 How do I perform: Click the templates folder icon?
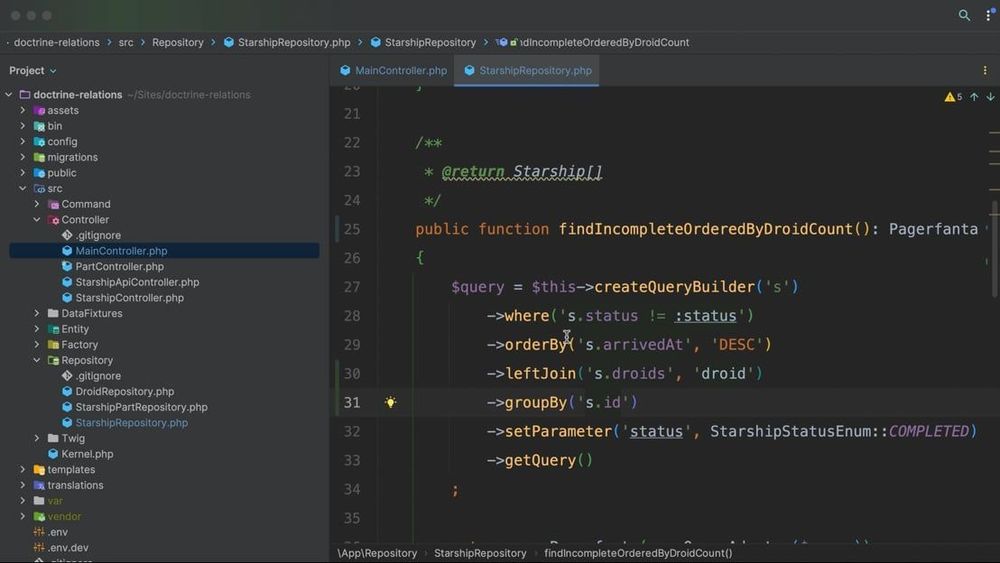pos(40,470)
